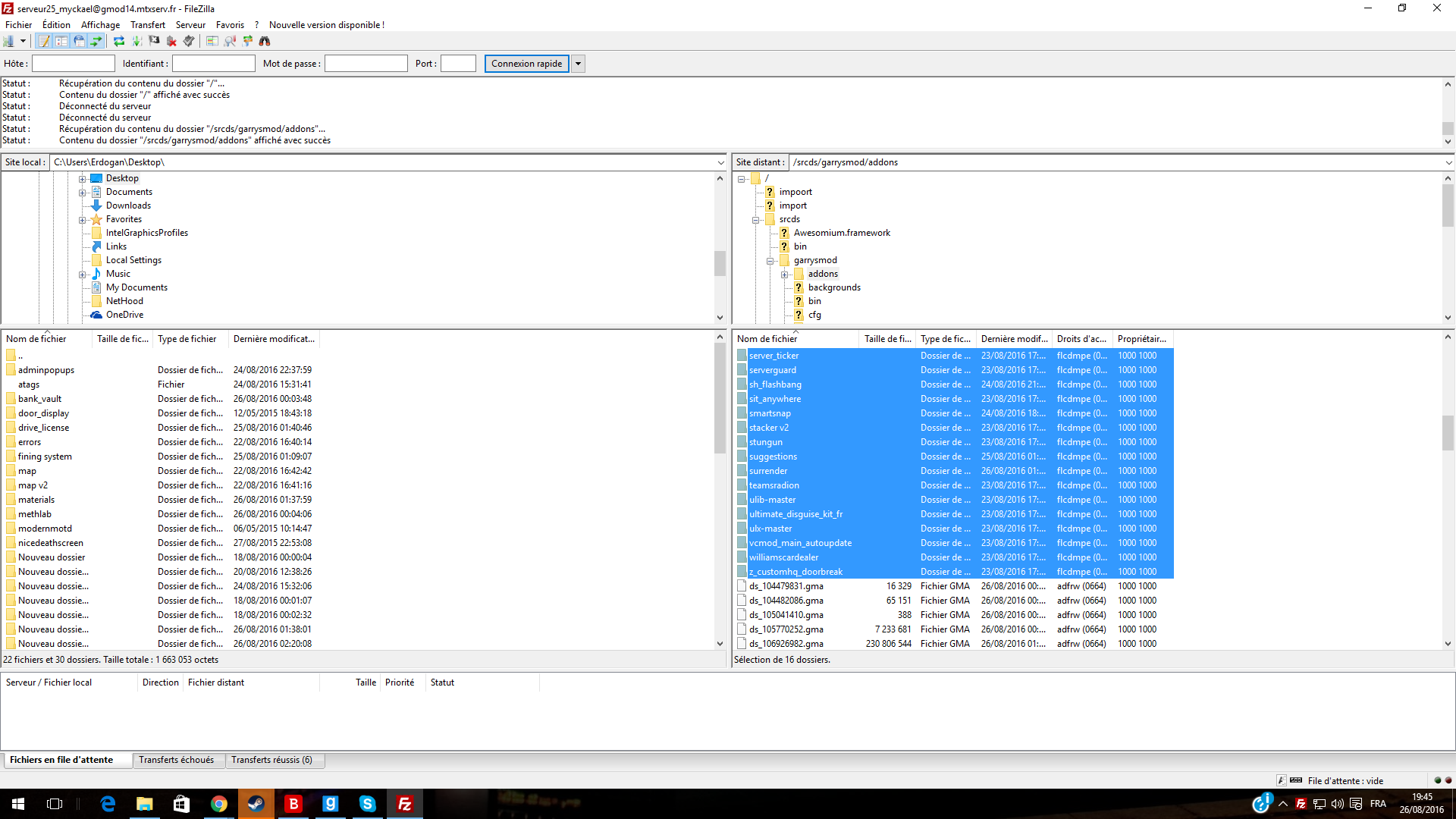1456x819 pixels.
Task: Expand the srcds remote directory node
Action: [x=755, y=218]
